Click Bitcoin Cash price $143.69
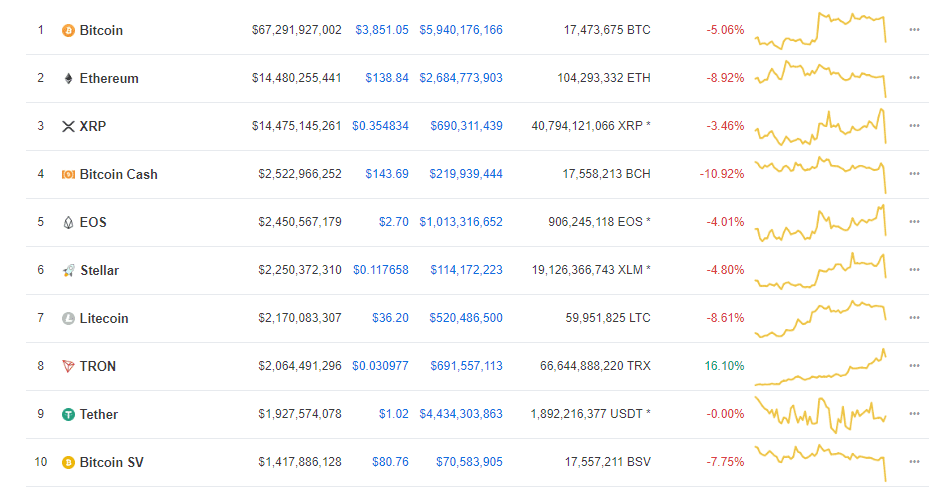 (387, 174)
